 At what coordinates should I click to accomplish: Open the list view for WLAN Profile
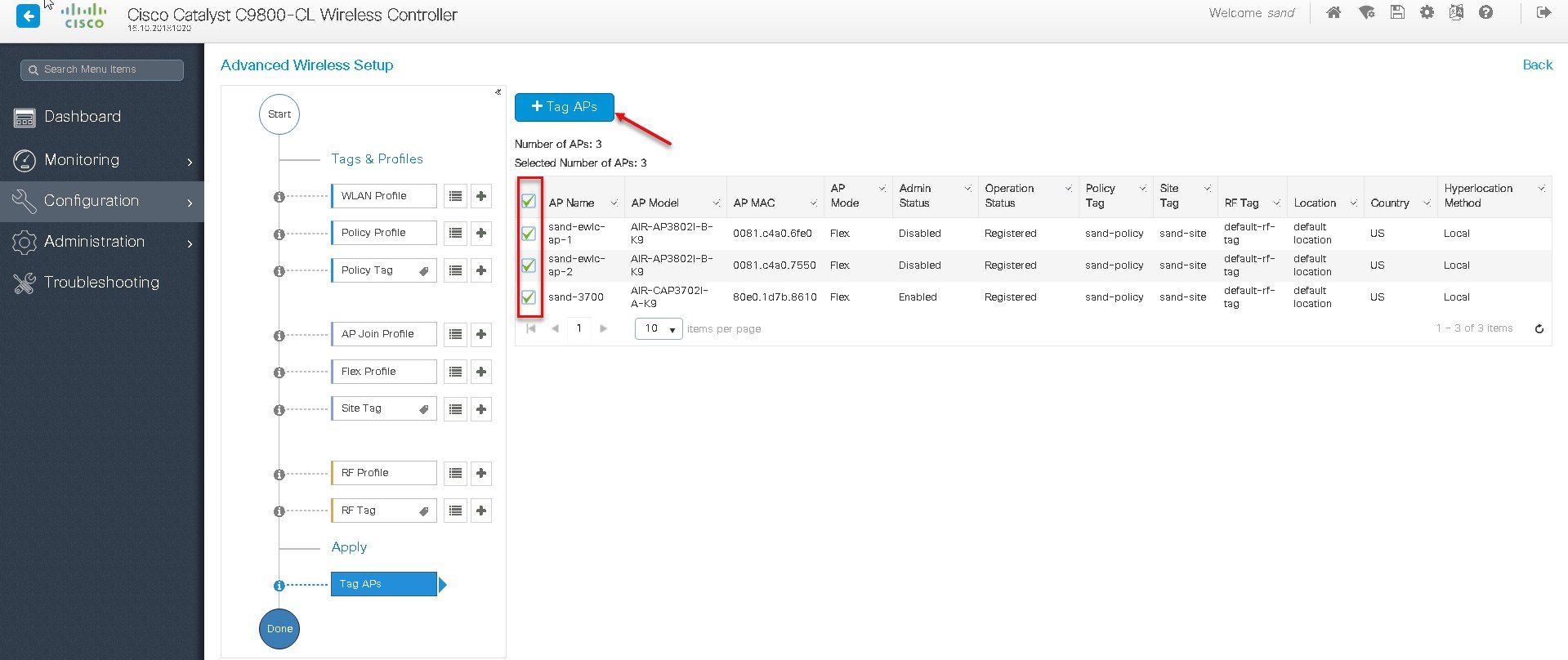455,196
